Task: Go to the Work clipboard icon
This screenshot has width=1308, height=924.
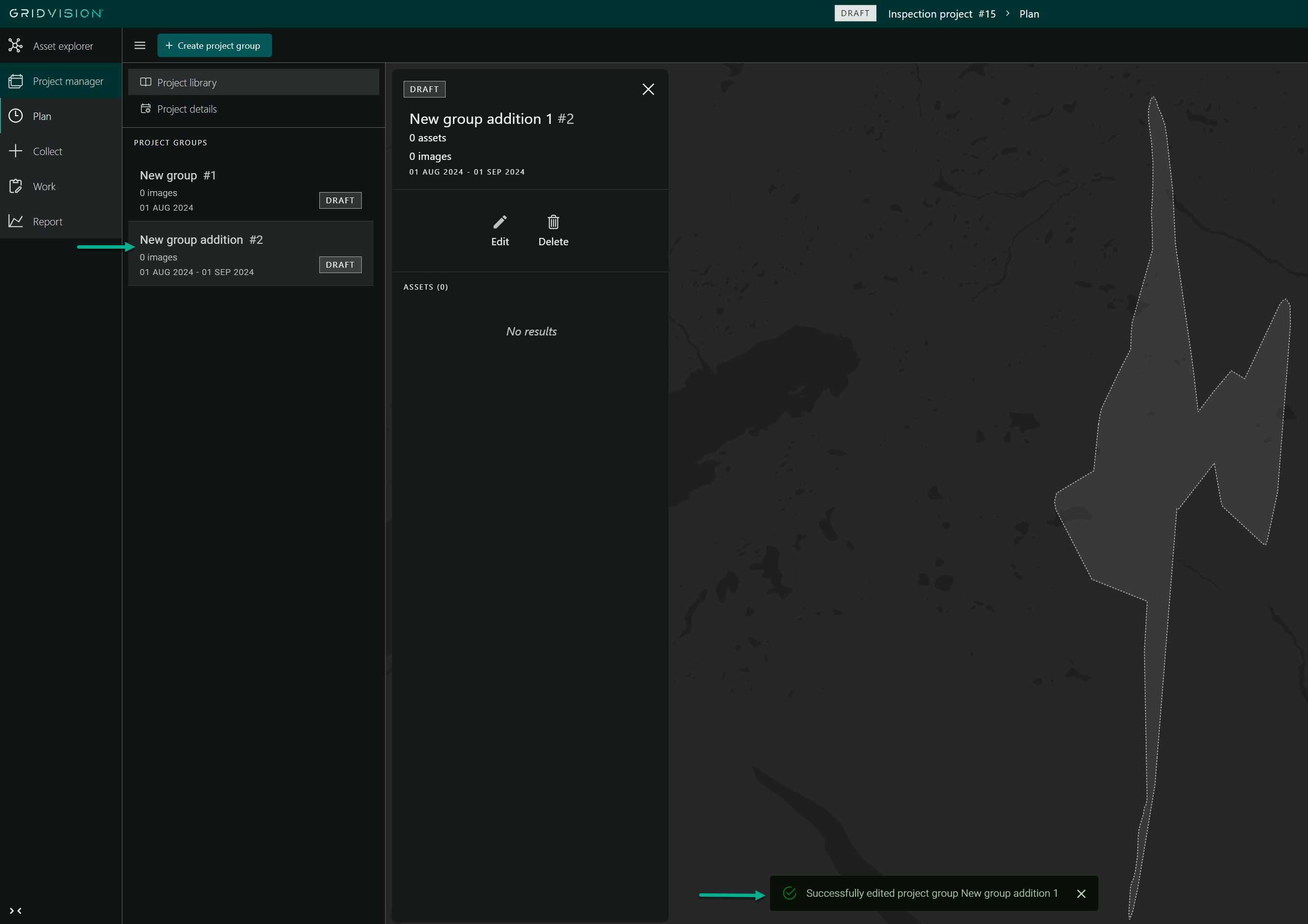Action: (x=16, y=186)
